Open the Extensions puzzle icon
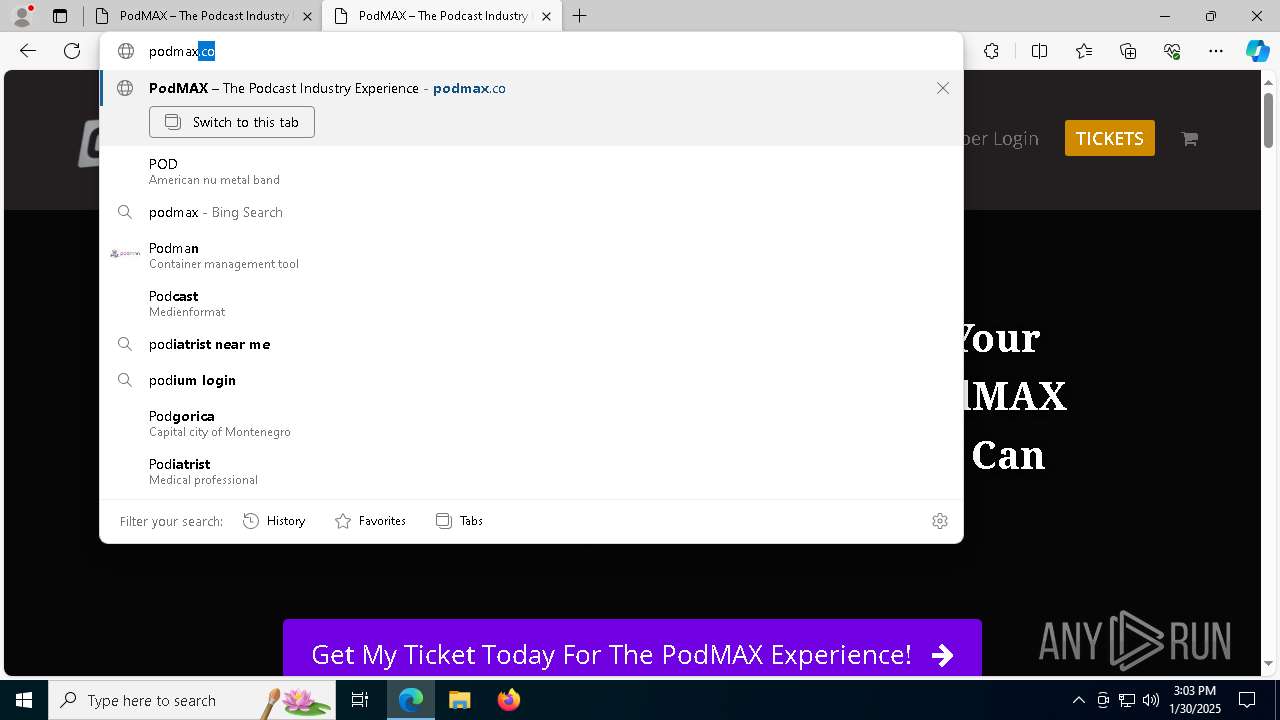Screen dimensions: 1280x720 pyautogui.click(x=991, y=51)
